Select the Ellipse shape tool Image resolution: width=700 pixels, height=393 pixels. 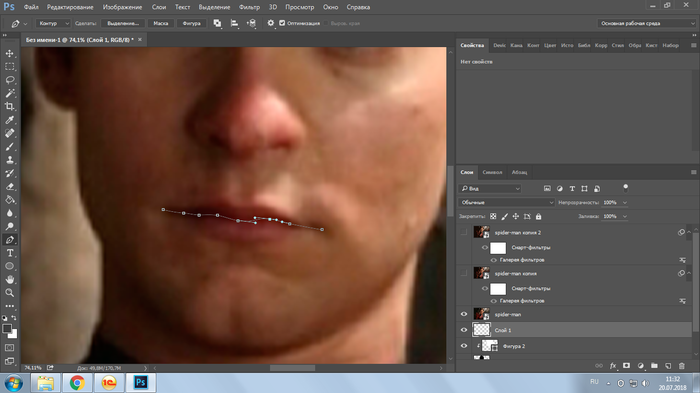tap(9, 266)
